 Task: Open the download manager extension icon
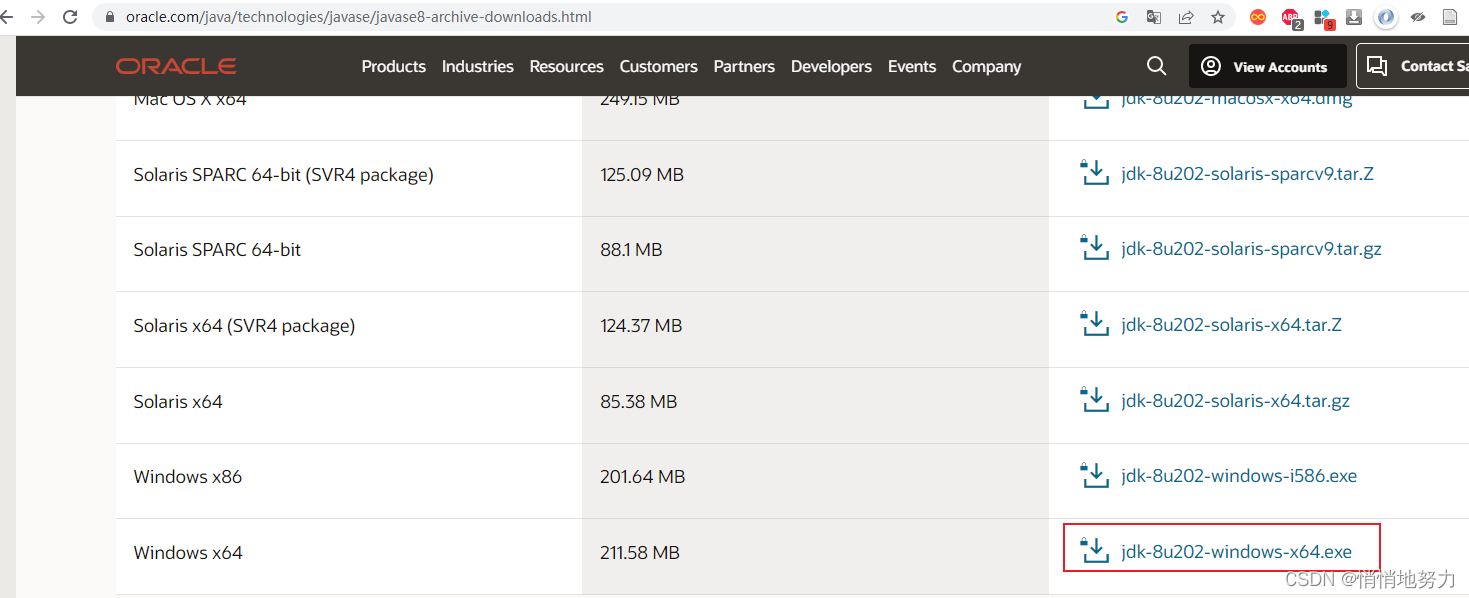(x=1354, y=17)
